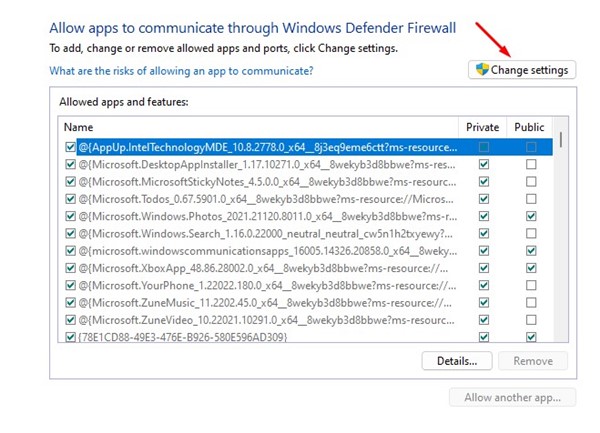Image resolution: width=600 pixels, height=433 pixels.
Task: Uncheck the Microsoft.YourPhone name checkbox
Action: coord(70,285)
